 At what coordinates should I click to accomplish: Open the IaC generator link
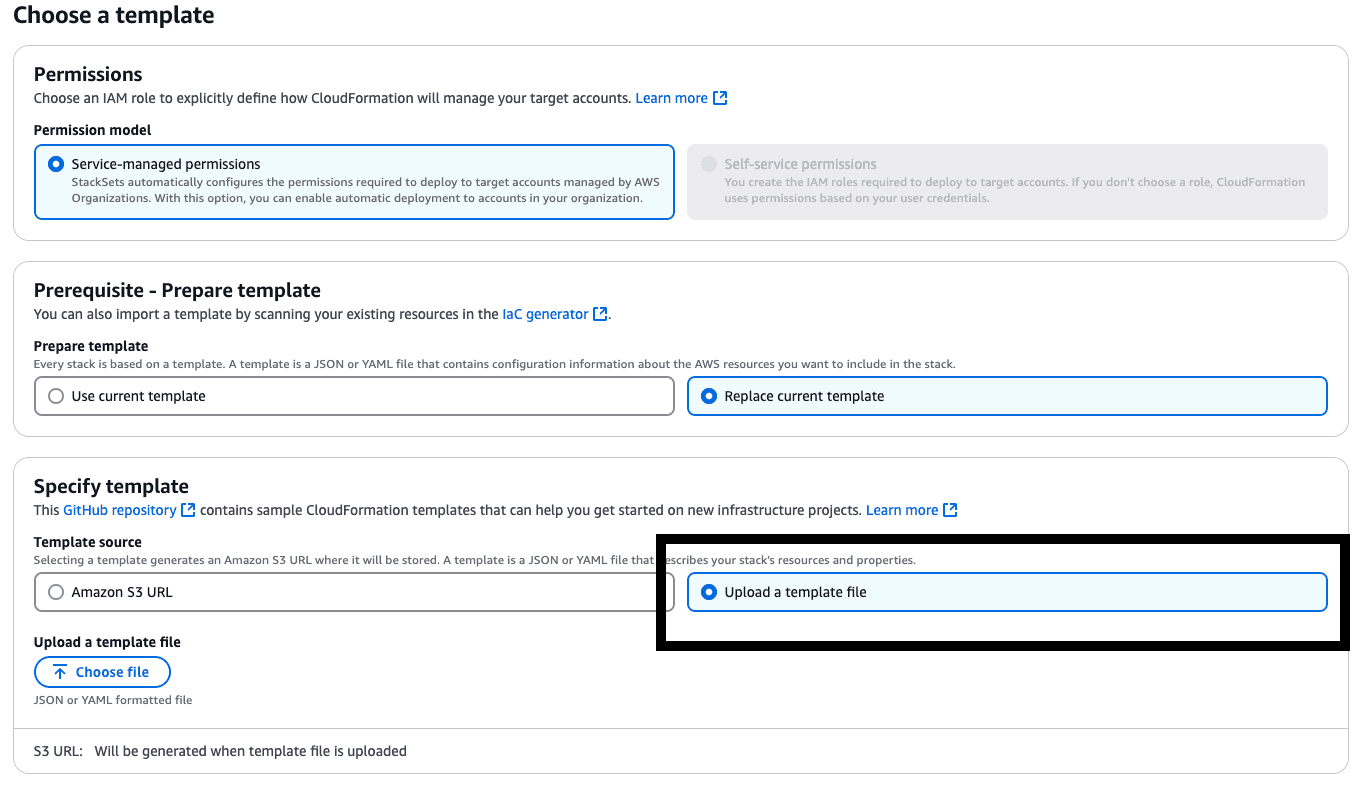click(x=544, y=314)
